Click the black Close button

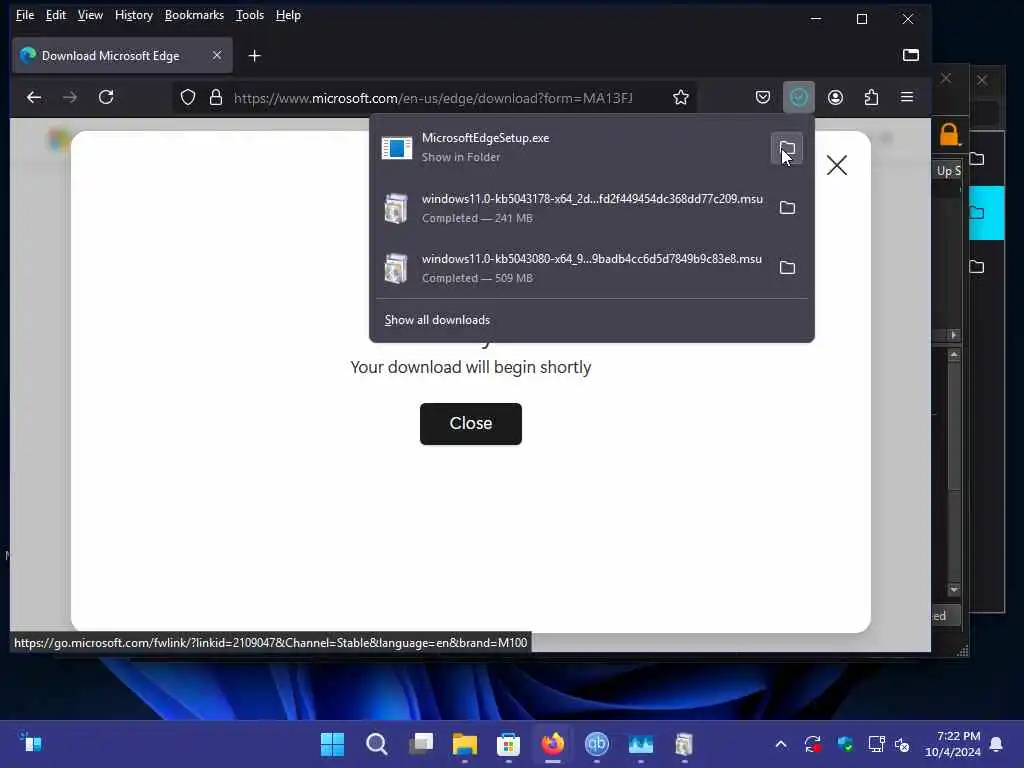click(x=471, y=423)
